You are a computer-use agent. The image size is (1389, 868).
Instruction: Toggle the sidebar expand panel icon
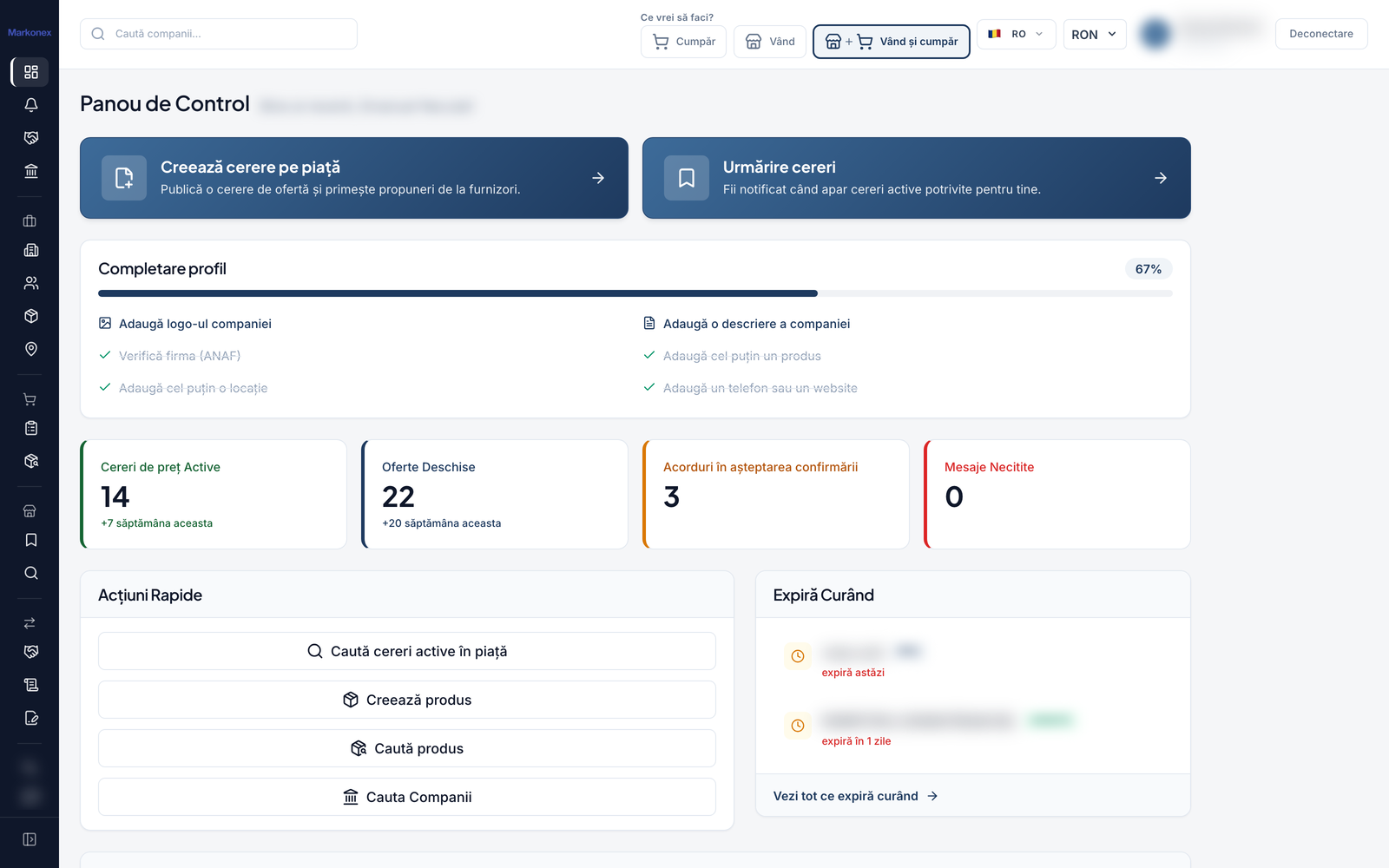coord(30,839)
